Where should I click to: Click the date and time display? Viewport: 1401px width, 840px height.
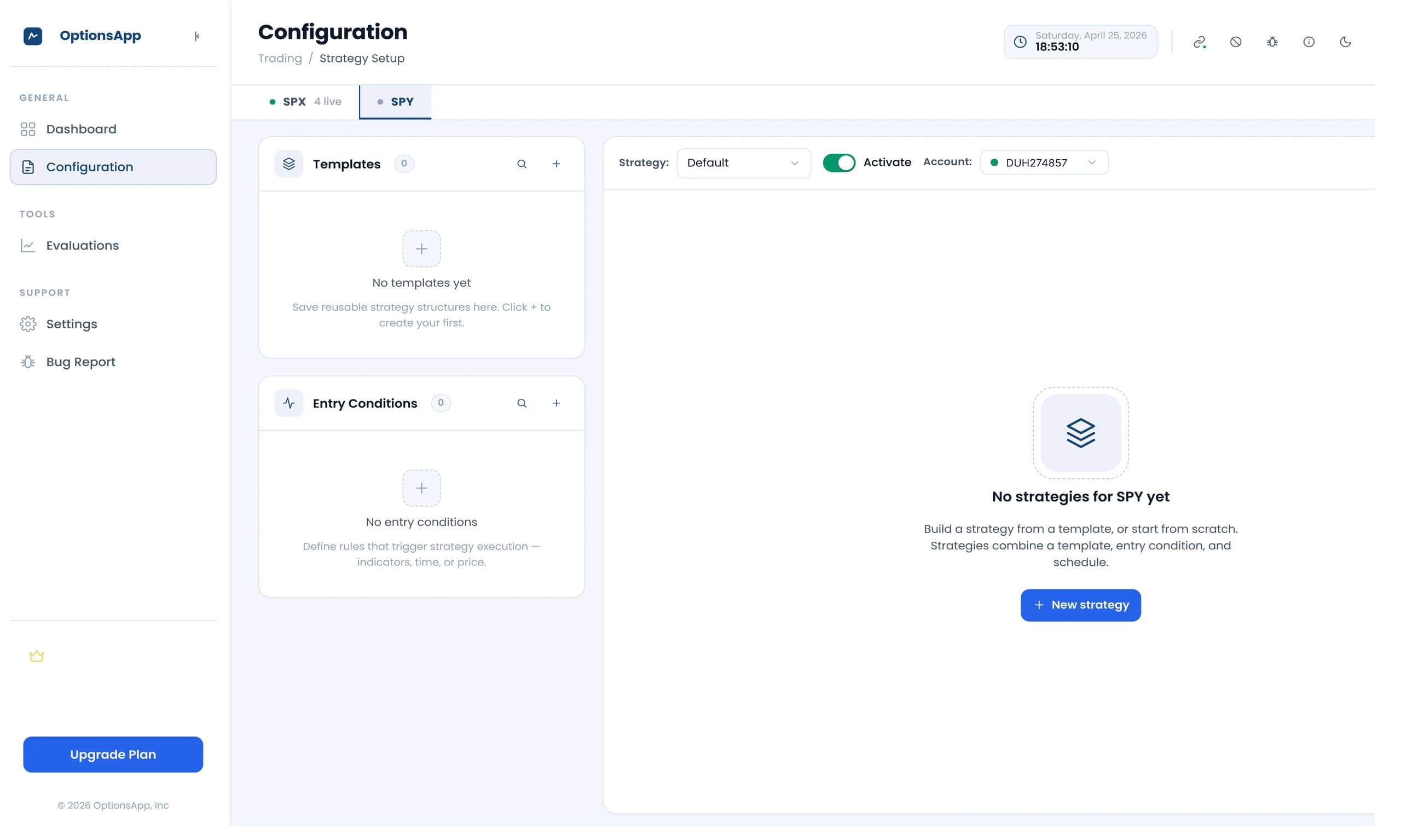click(1080, 42)
